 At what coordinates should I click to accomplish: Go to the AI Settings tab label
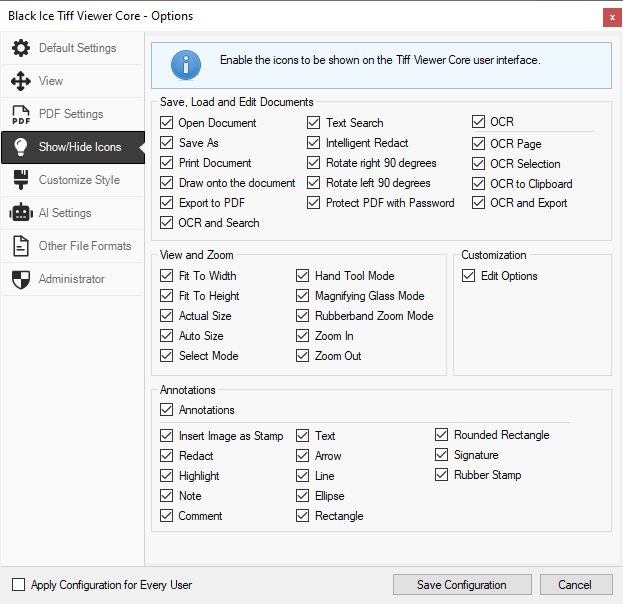(x=65, y=213)
